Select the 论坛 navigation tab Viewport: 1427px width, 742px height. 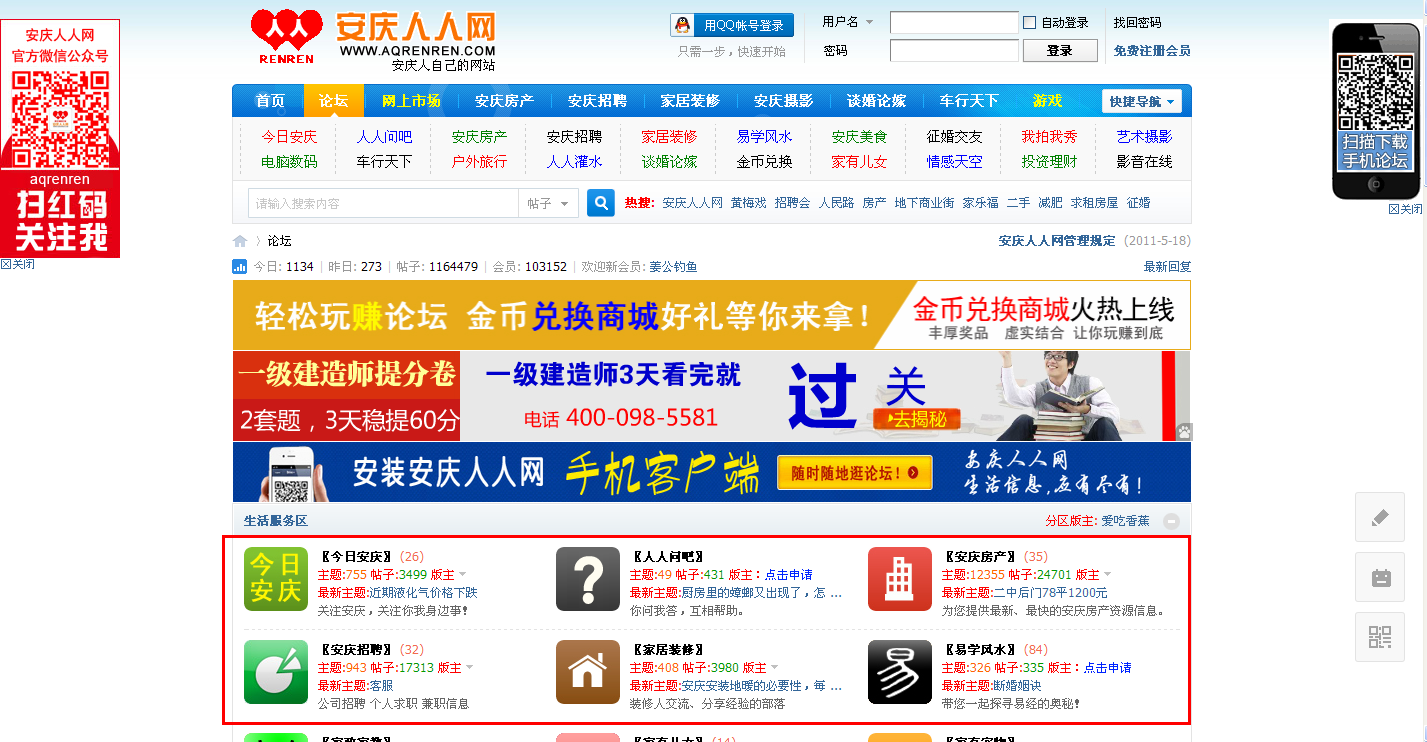(x=334, y=101)
